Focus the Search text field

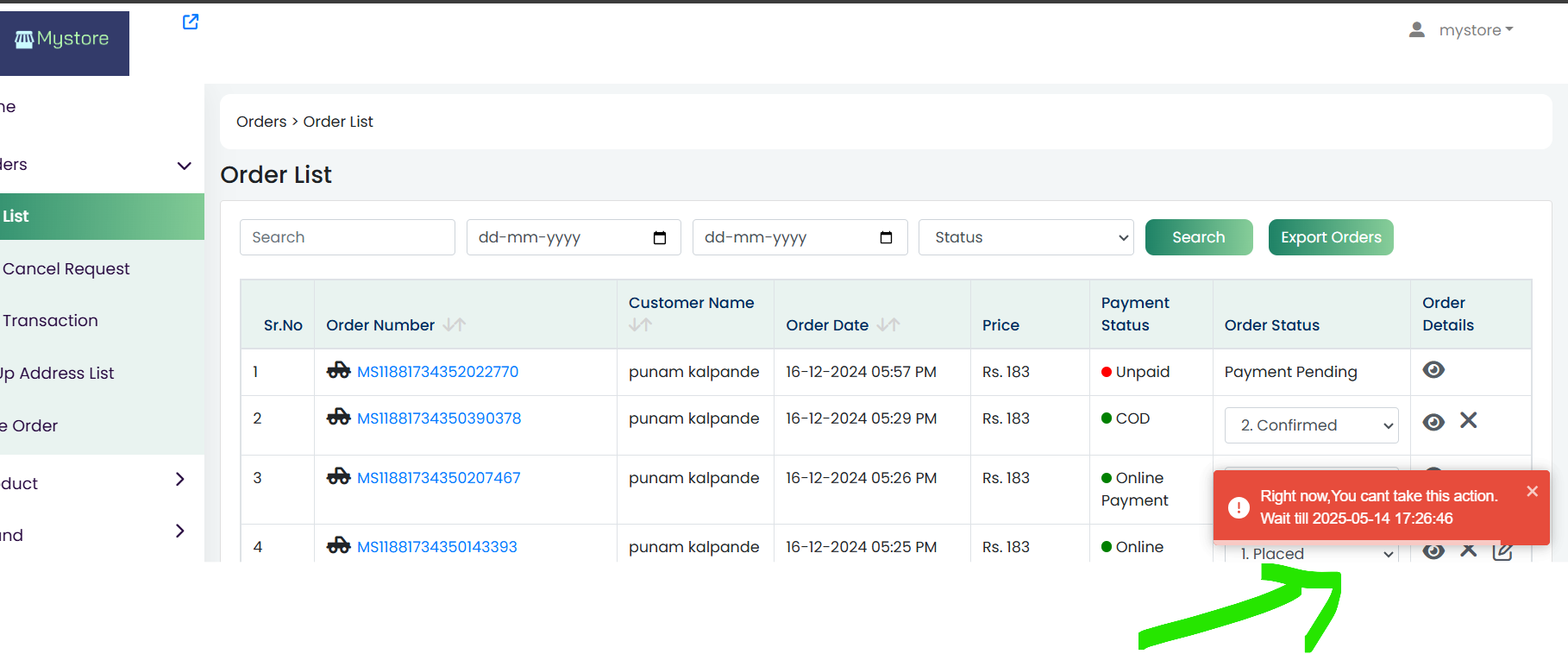pyautogui.click(x=348, y=237)
